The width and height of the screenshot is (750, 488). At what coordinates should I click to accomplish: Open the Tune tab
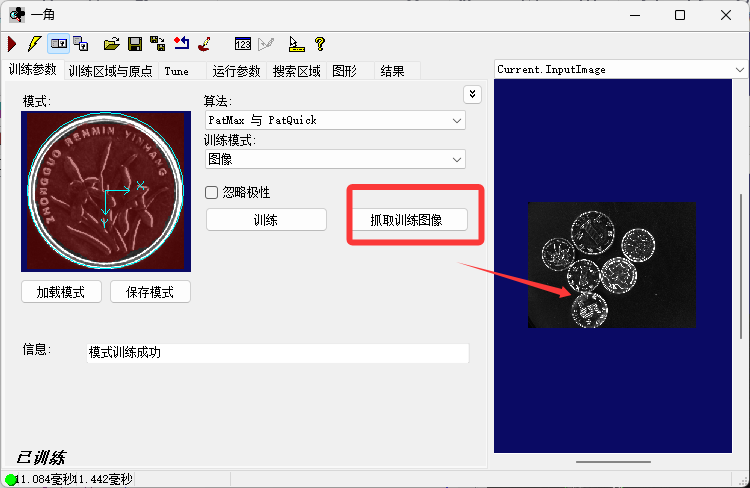(176, 71)
